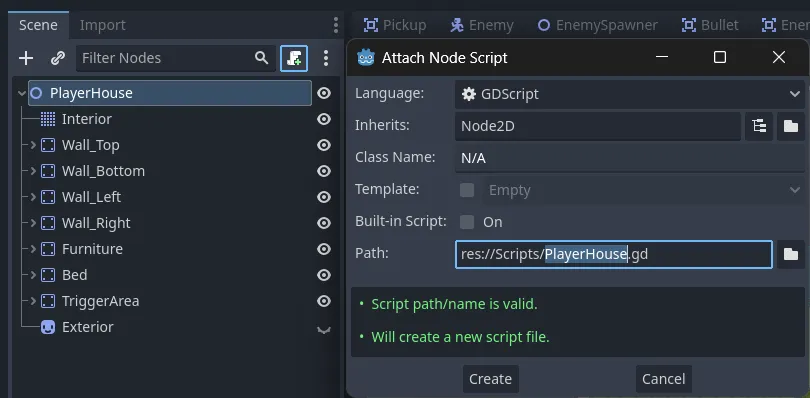This screenshot has width=810, height=398.
Task: Click the TriggerArea node type icon
Action: (48, 301)
